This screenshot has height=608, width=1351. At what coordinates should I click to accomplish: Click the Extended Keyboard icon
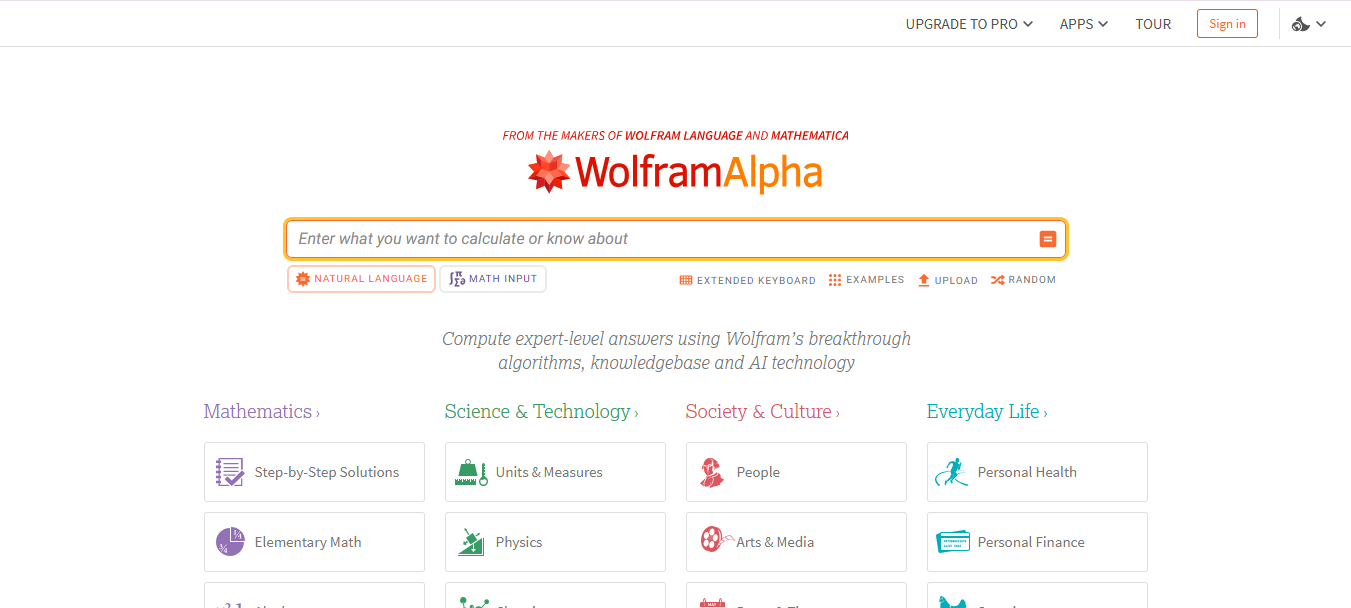coord(686,280)
